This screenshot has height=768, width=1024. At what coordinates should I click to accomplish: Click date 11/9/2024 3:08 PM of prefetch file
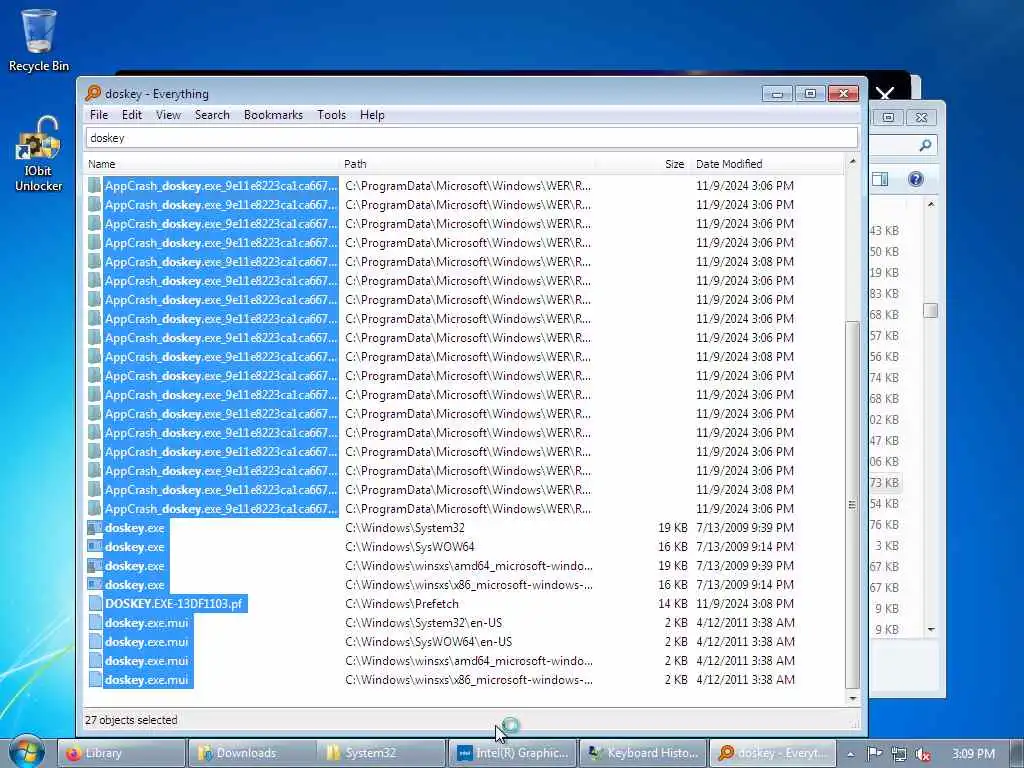pyautogui.click(x=745, y=603)
